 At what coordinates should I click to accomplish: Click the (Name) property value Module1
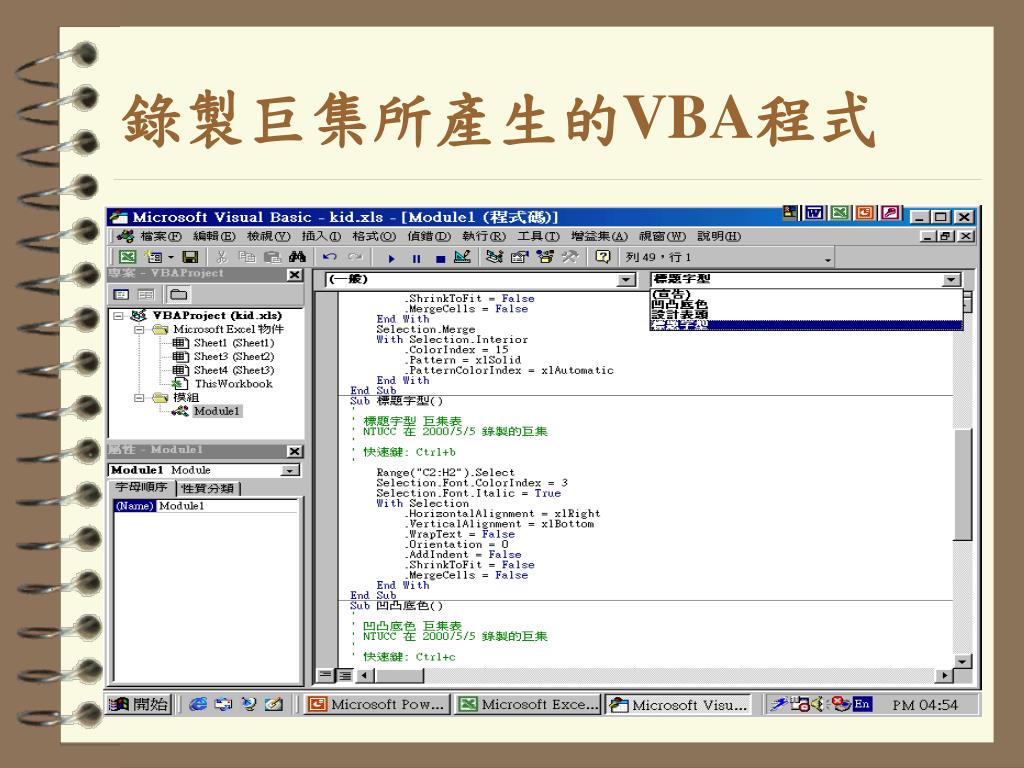[x=227, y=506]
